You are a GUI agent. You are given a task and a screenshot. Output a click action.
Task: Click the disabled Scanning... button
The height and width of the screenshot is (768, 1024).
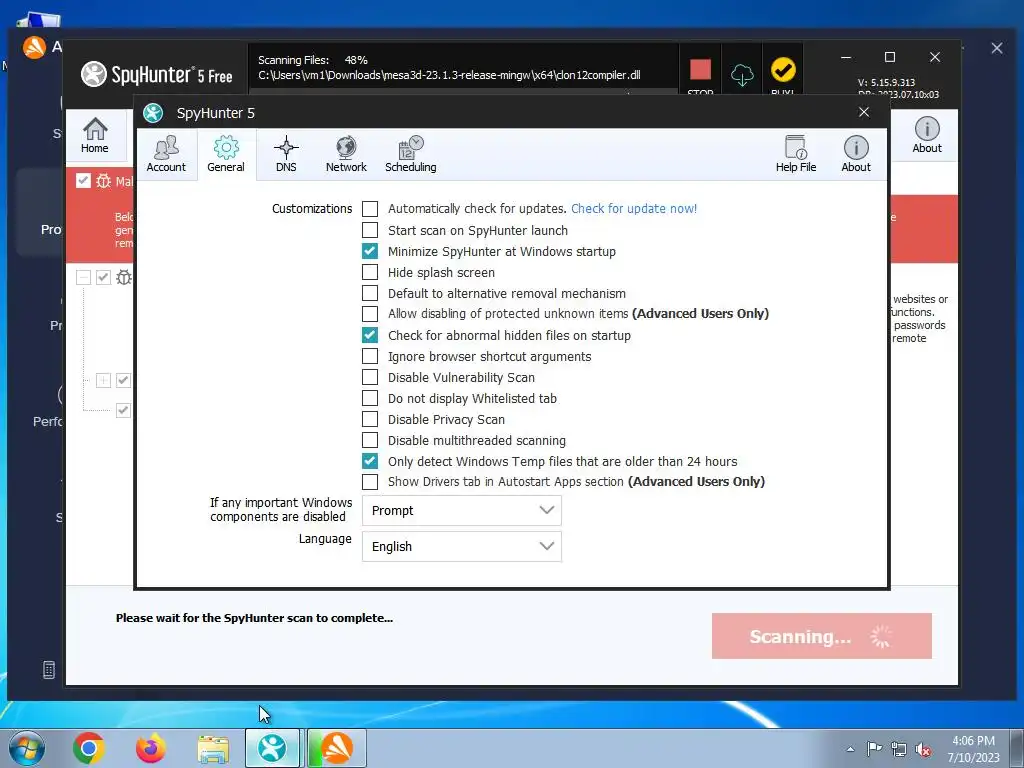click(822, 635)
